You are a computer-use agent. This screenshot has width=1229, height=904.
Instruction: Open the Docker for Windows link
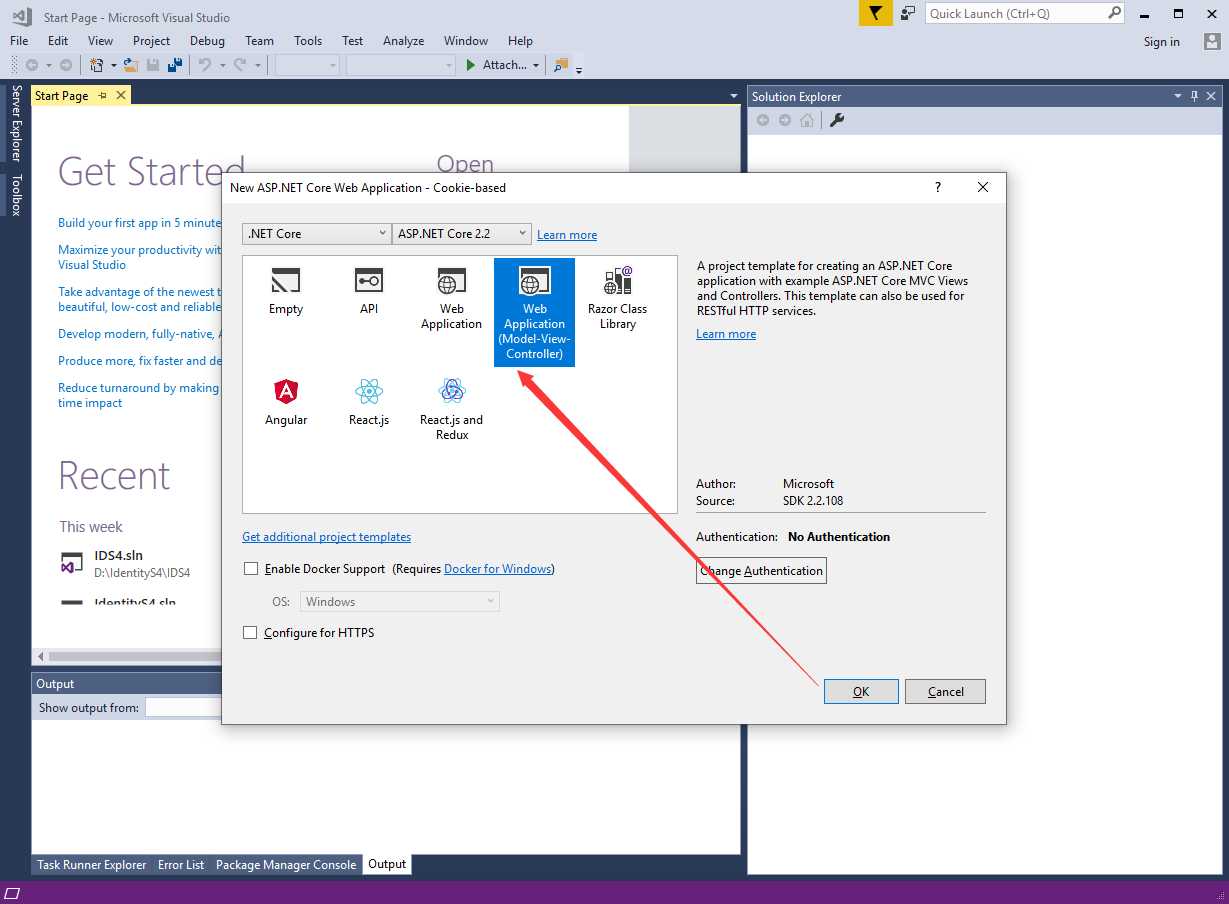click(497, 569)
